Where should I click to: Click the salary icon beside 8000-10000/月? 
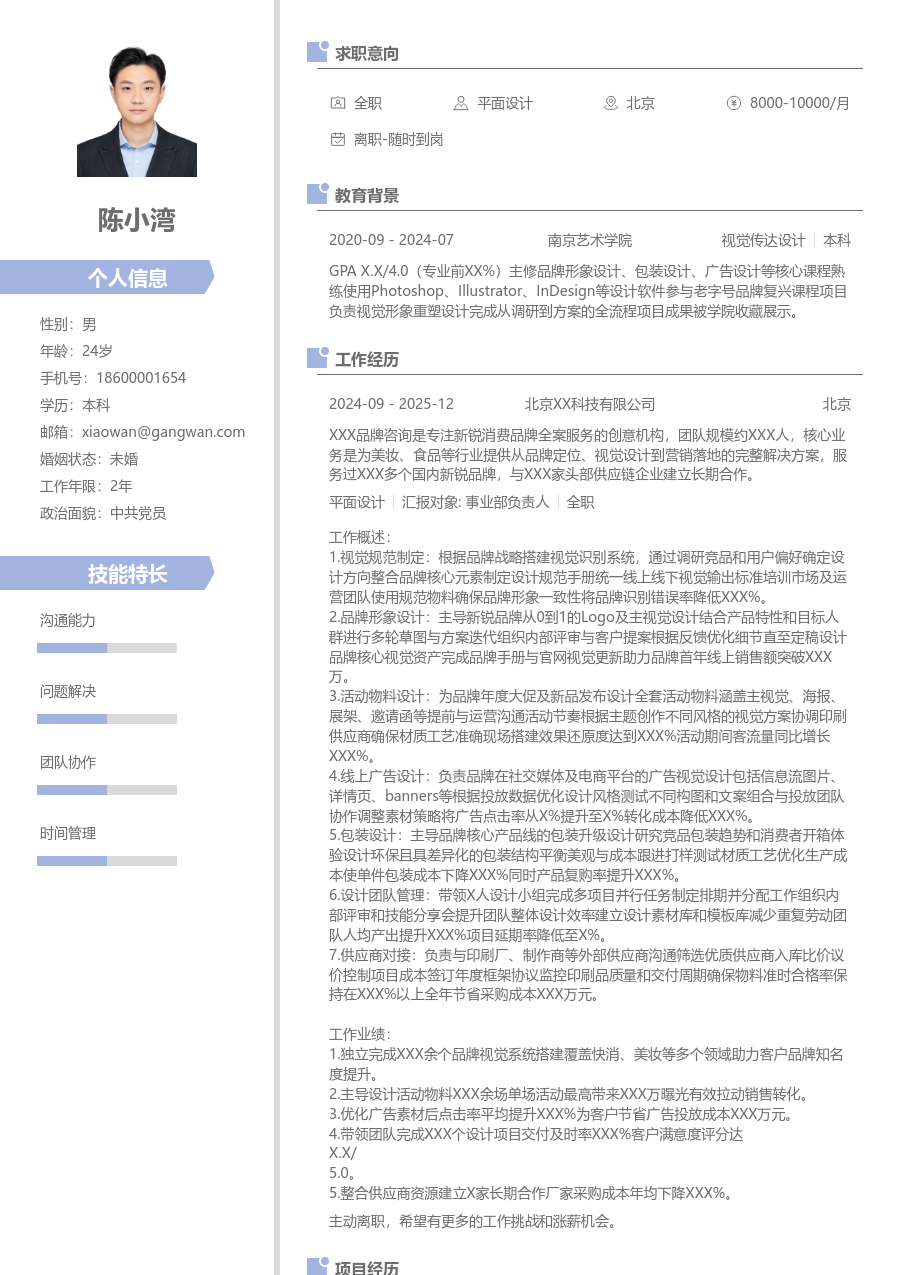735,103
